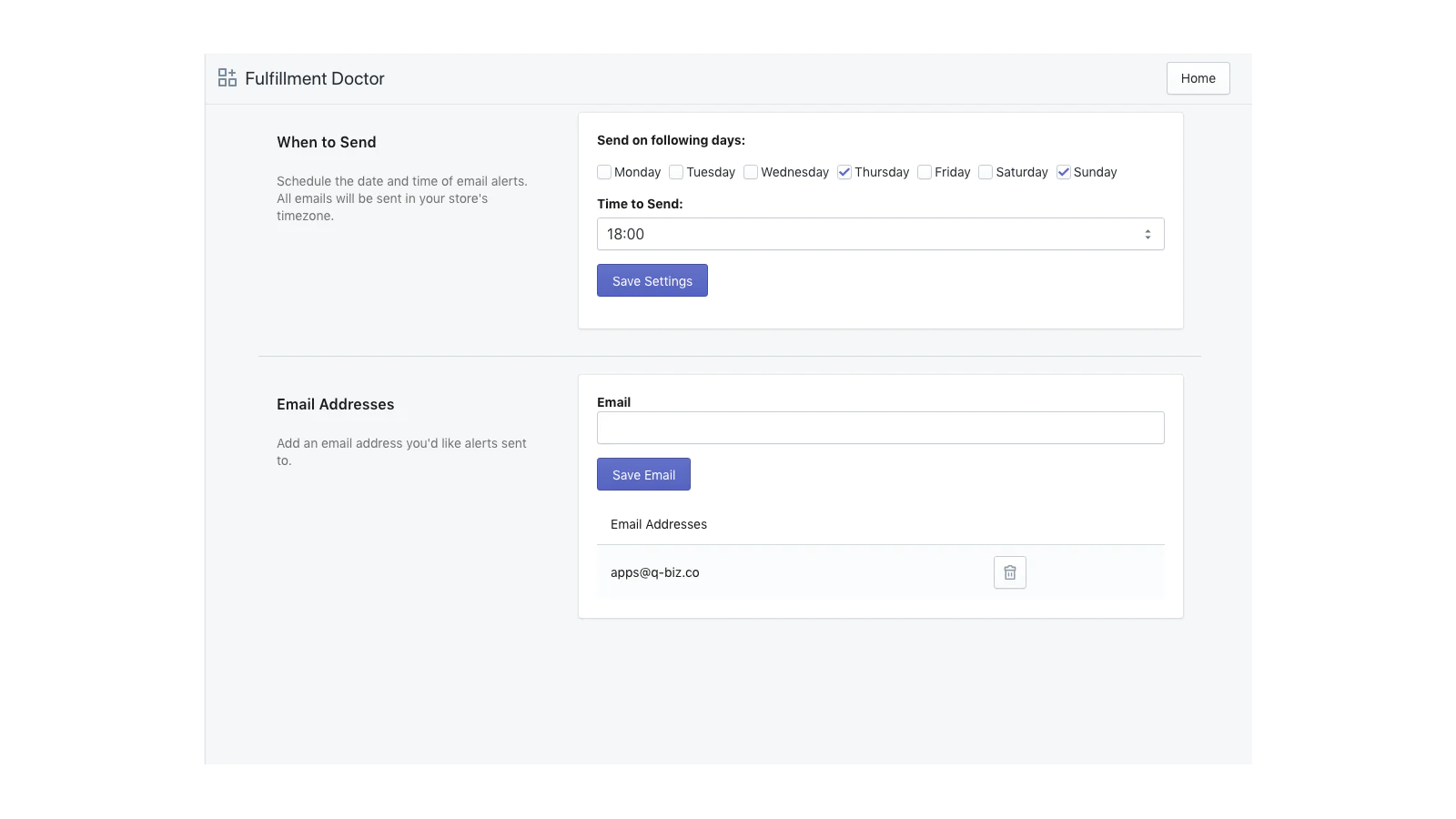
Task: Select the apps@q-biz.co email text
Action: click(x=655, y=572)
